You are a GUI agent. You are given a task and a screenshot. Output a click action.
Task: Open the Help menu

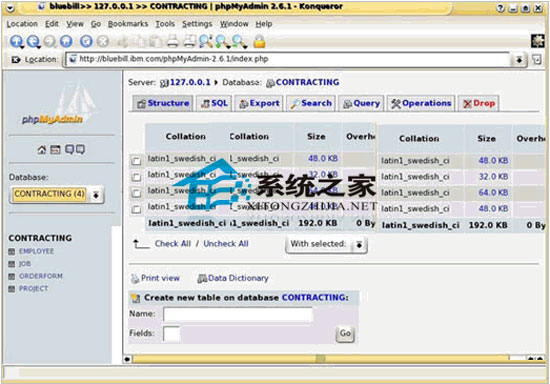click(x=263, y=24)
